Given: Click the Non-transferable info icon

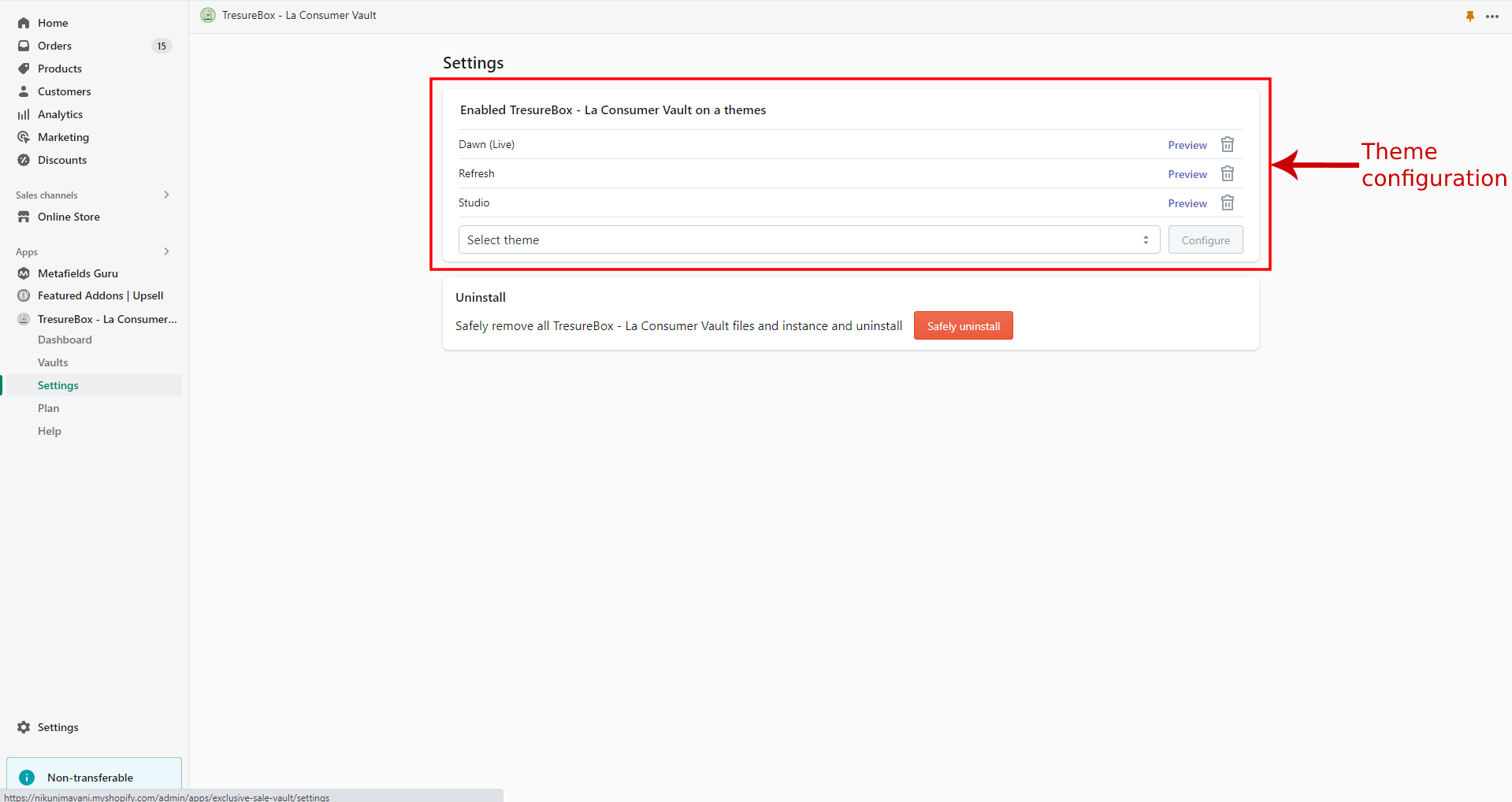Looking at the screenshot, I should [27, 778].
